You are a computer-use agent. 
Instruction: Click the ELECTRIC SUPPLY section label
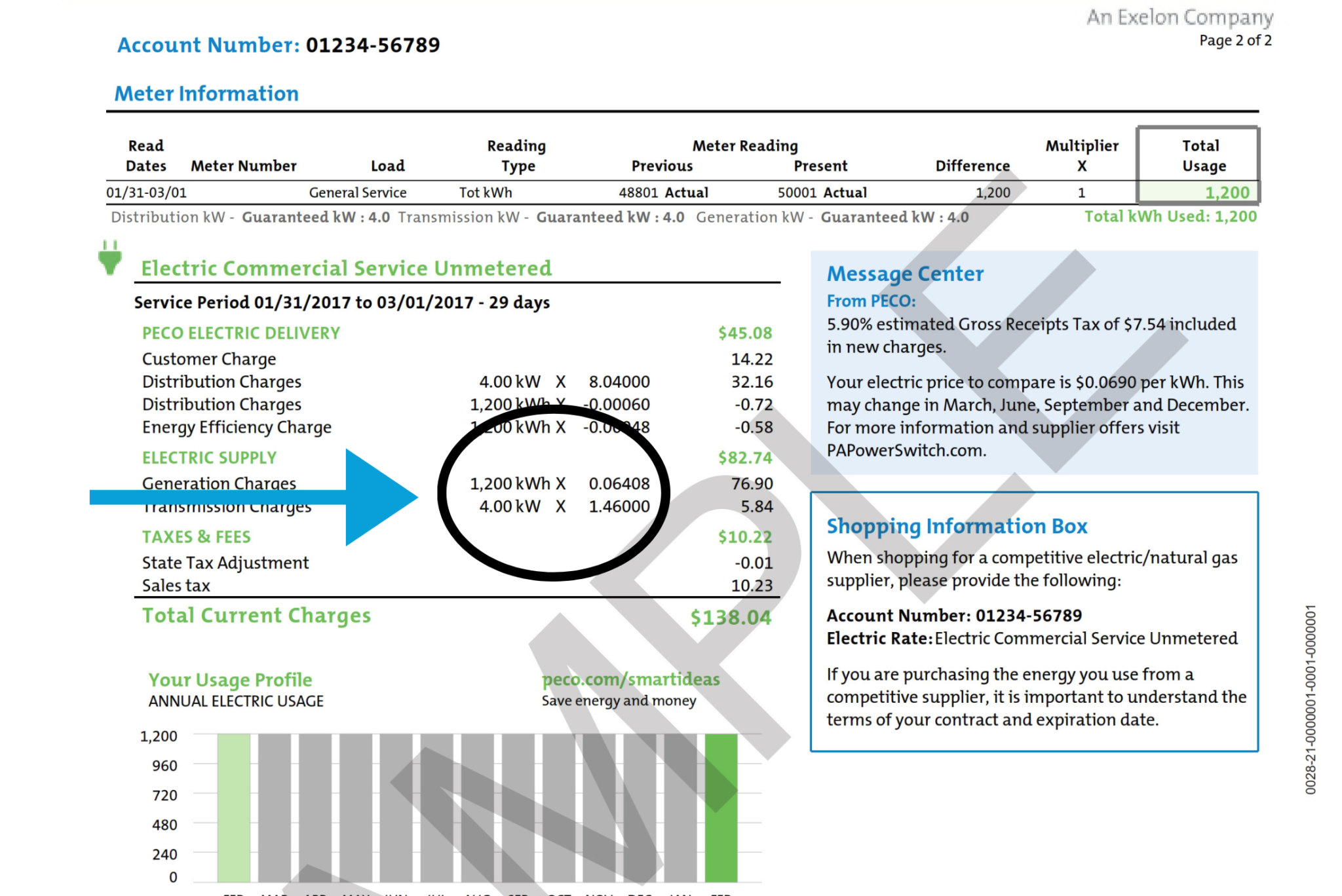click(x=209, y=458)
